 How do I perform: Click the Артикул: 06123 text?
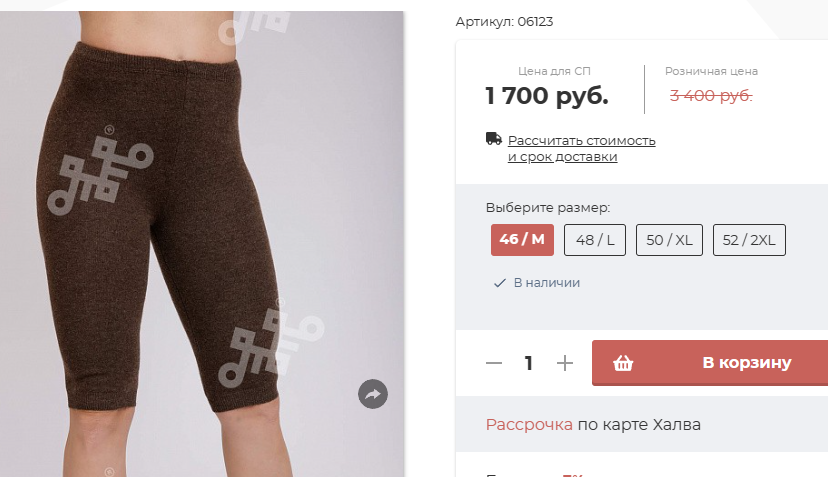pyautogui.click(x=504, y=22)
